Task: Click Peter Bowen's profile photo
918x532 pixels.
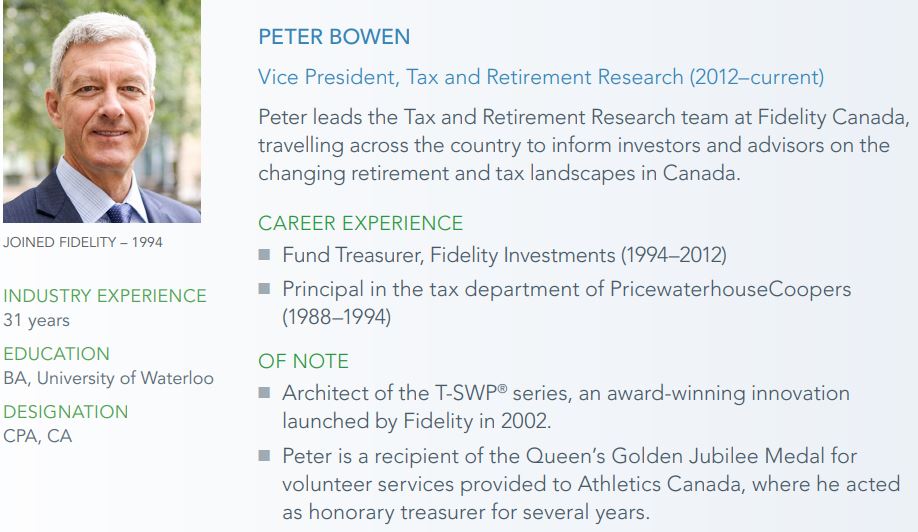Action: [101, 110]
